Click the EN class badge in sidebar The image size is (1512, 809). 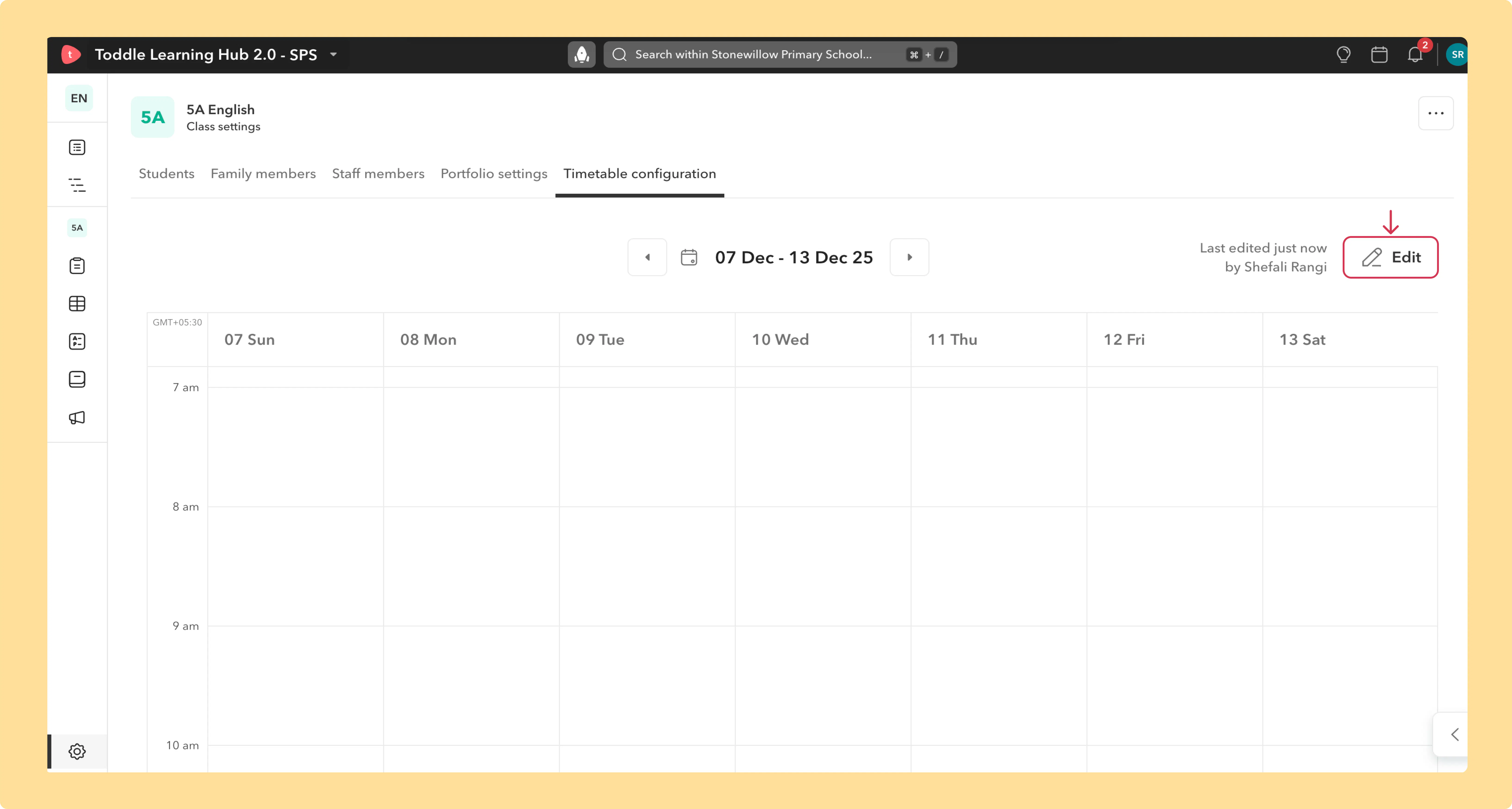point(79,98)
